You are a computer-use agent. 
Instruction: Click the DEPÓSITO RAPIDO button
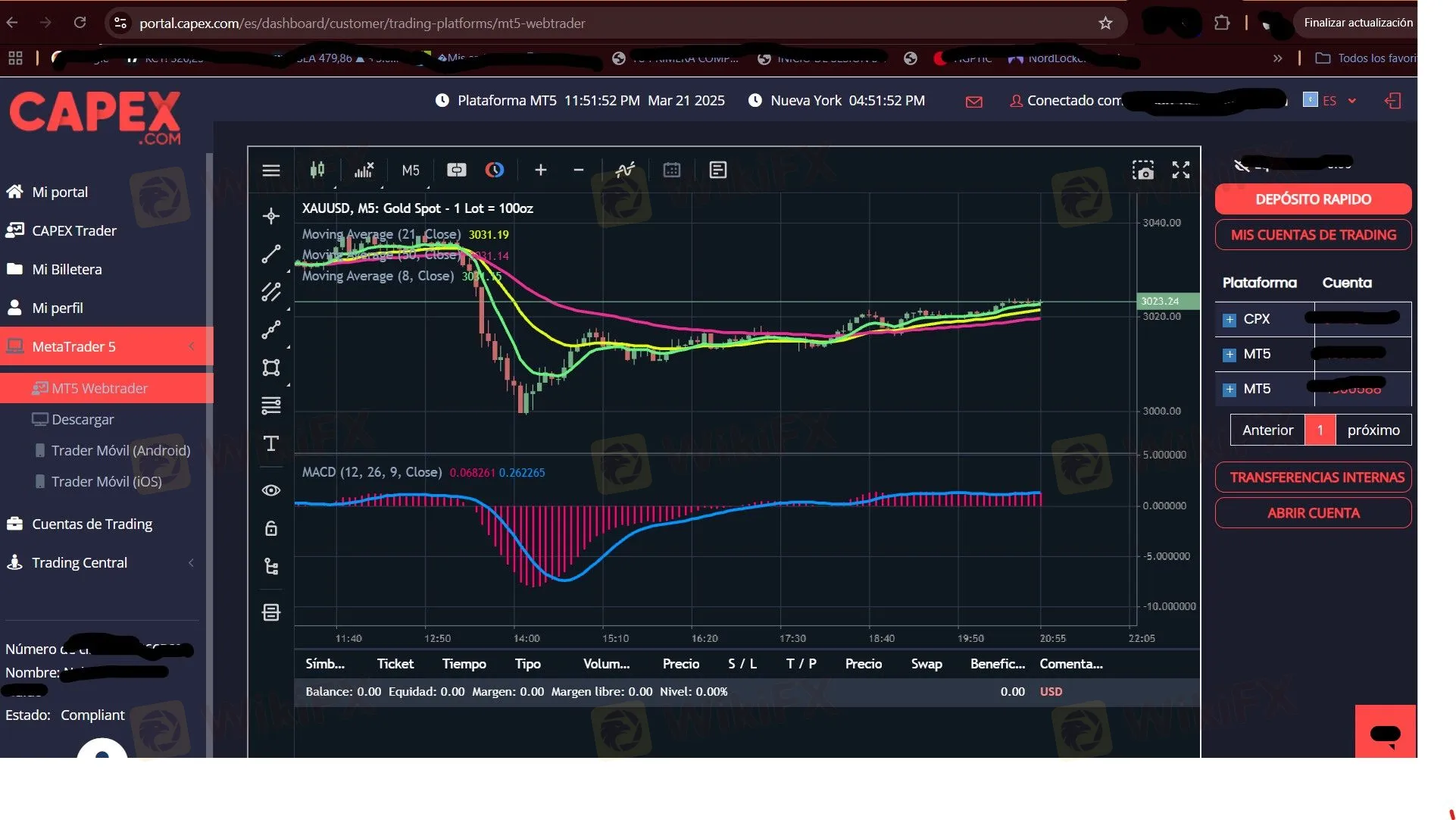coord(1312,199)
